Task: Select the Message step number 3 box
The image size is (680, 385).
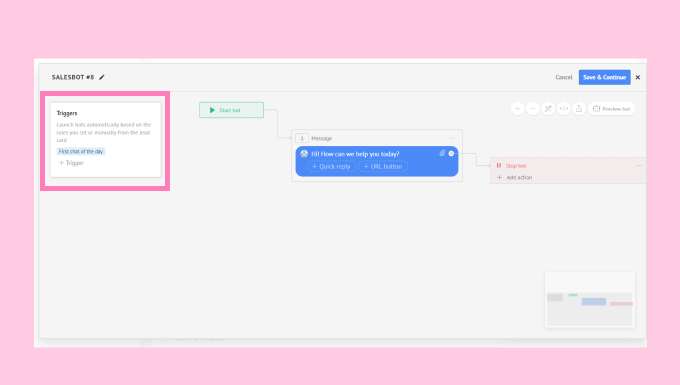Action: 302,138
